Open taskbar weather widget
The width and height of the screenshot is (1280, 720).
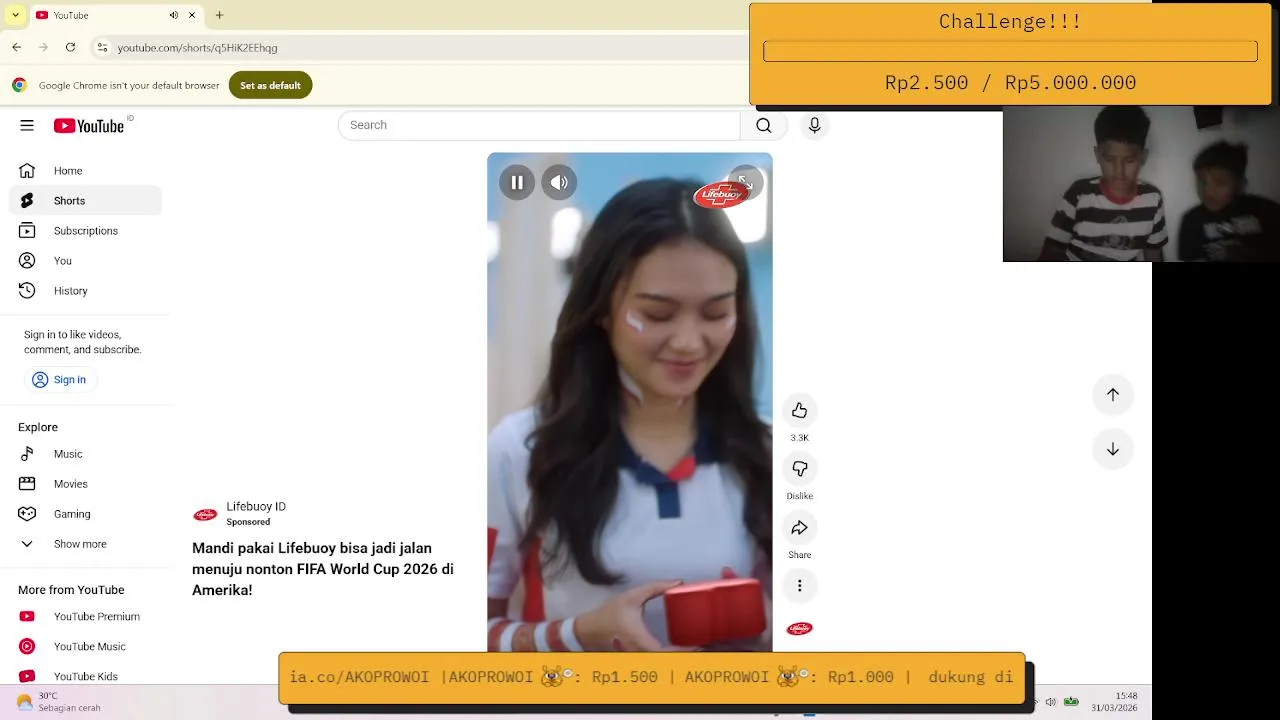pyautogui.click(x=58, y=702)
